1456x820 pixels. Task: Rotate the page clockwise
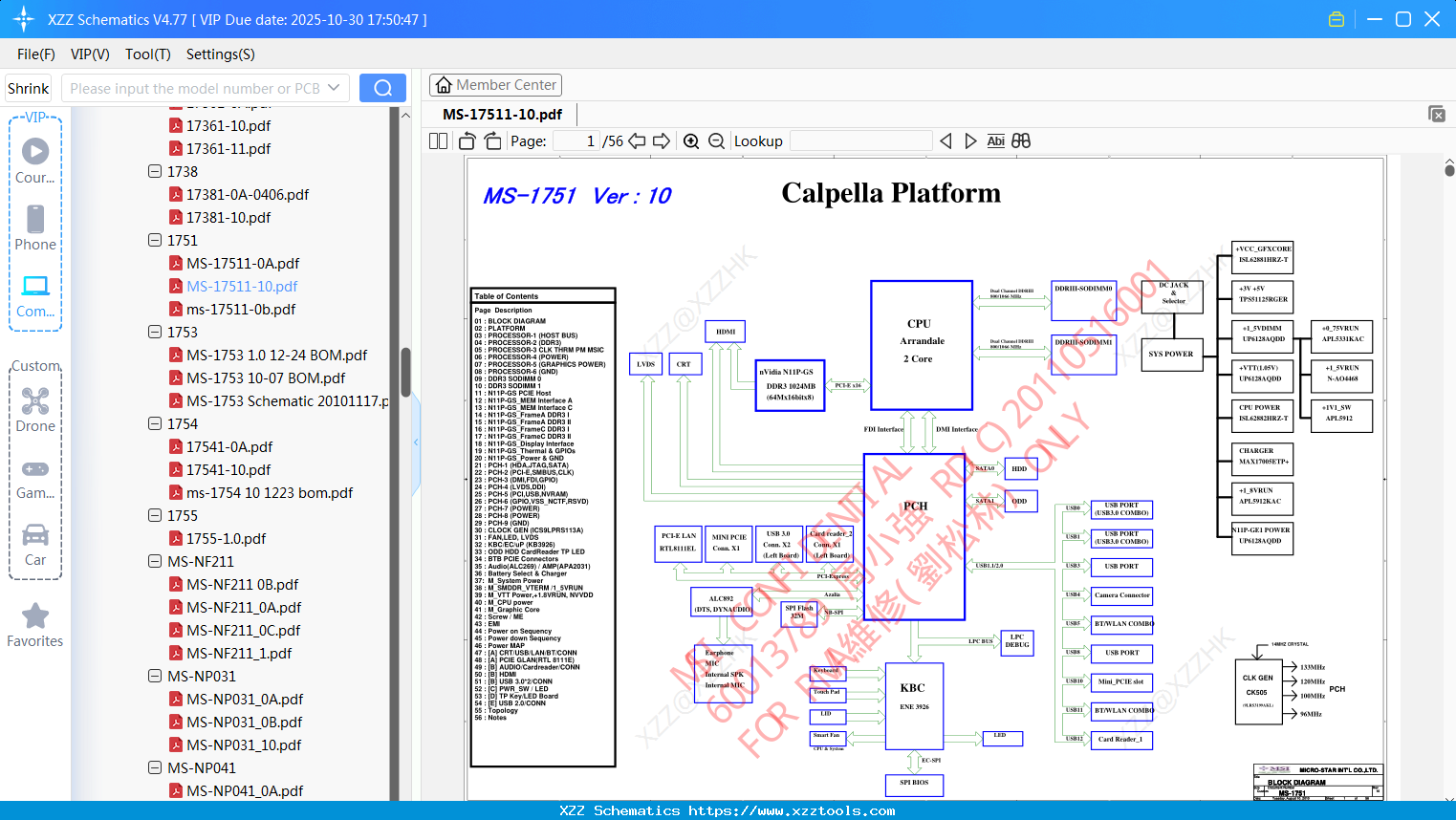point(492,140)
